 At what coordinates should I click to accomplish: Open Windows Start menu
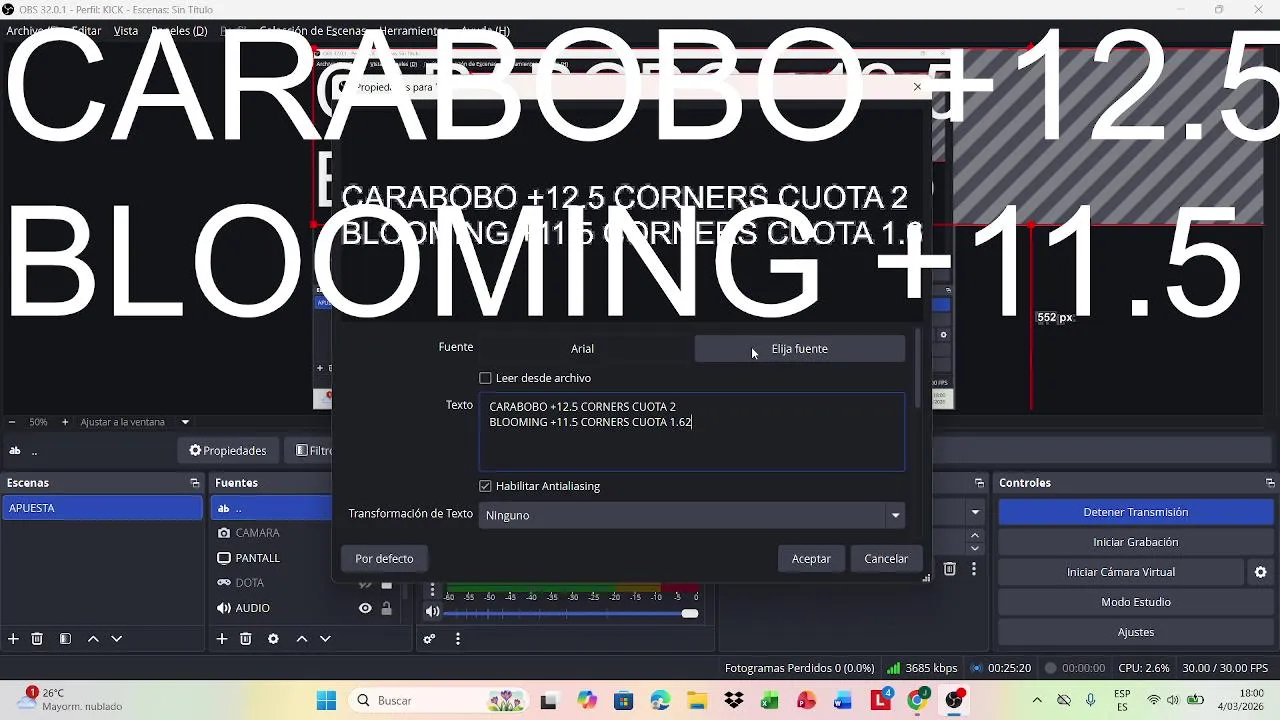click(x=326, y=701)
